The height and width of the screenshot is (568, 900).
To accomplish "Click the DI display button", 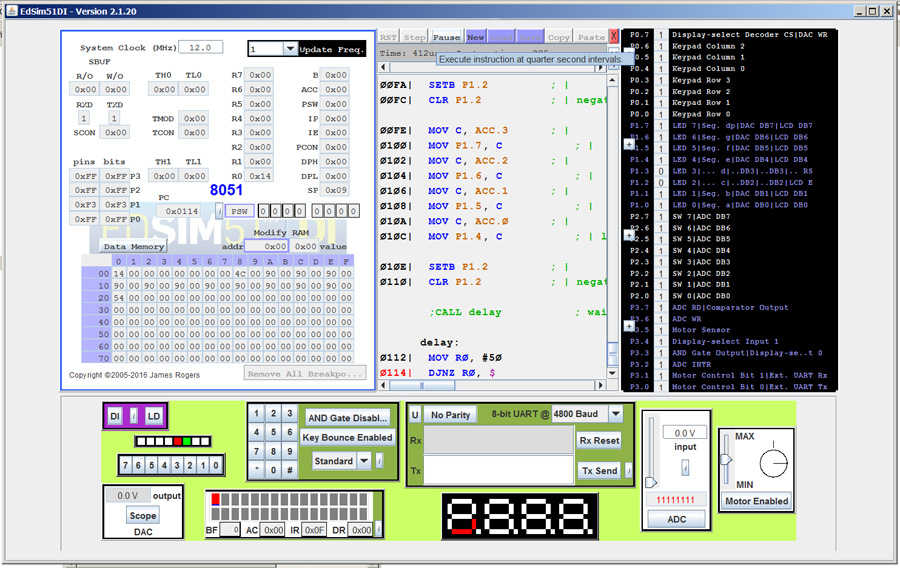I will point(115,416).
